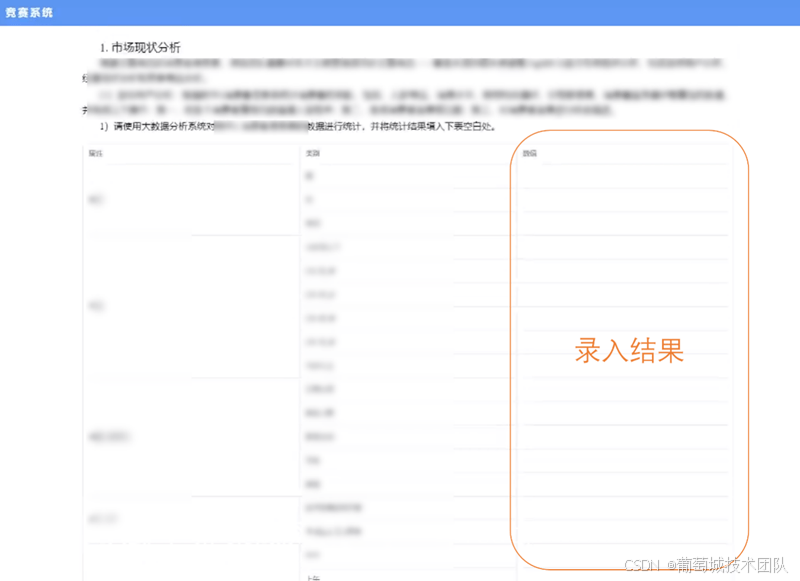Image resolution: width=800 pixels, height=581 pixels.
Task: Click the first merged cell in 属性 column
Action: [x=96, y=200]
